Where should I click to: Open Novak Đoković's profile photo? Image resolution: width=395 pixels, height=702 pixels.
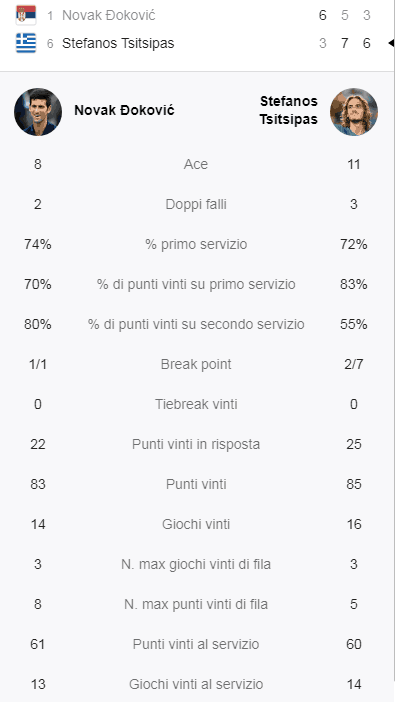pyautogui.click(x=38, y=112)
